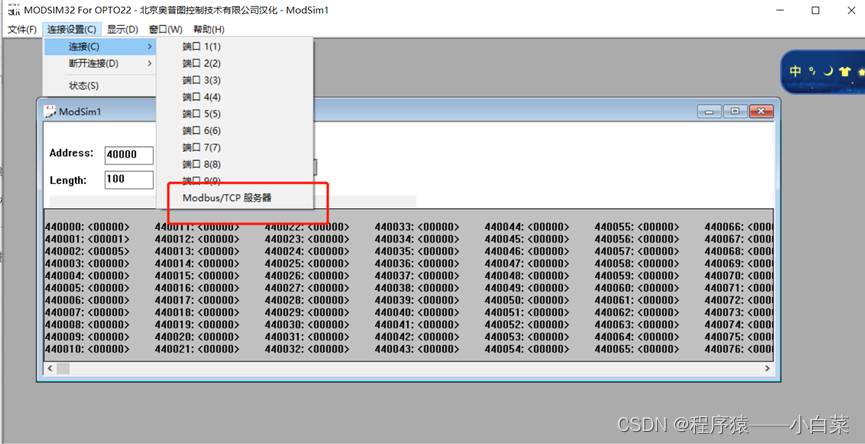Click the Length input field
The width and height of the screenshot is (865, 444).
129,179
